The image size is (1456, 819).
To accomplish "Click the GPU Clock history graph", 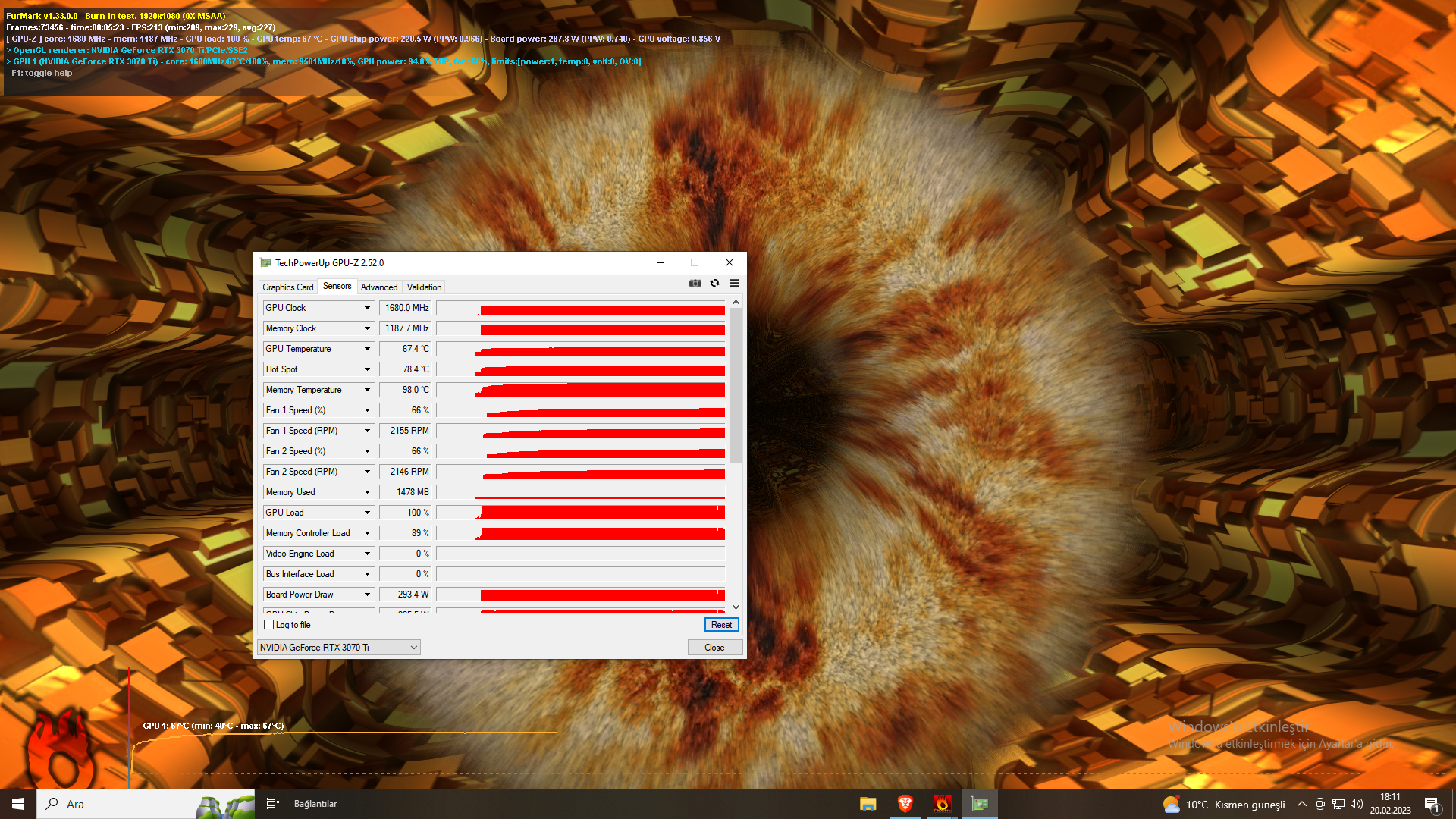I will (581, 308).
